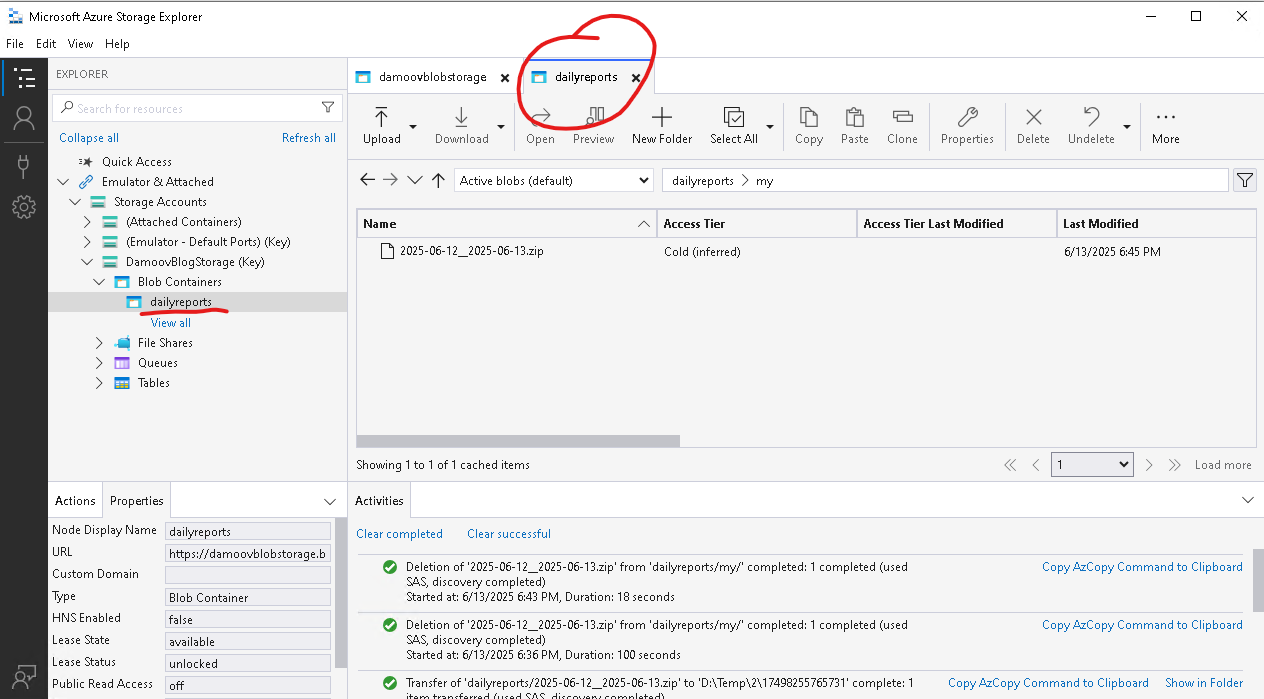Click Show in Folder link

click(1204, 683)
